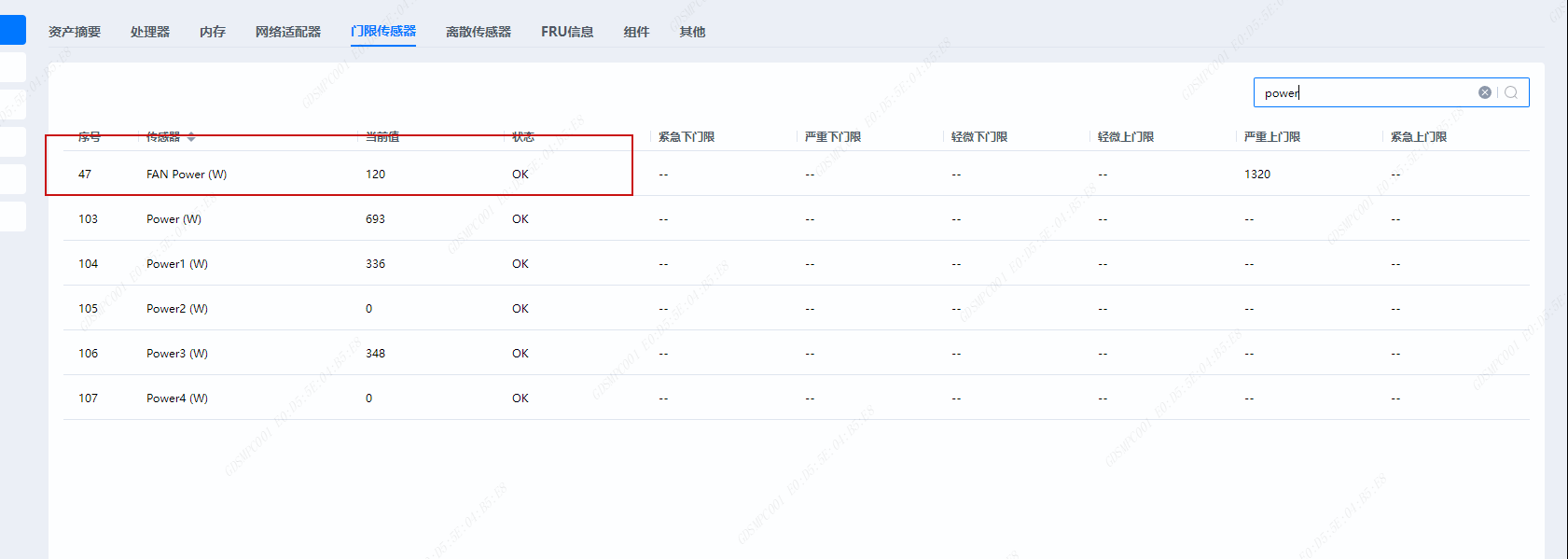Switch to the 处理器 tab
The height and width of the screenshot is (559, 1568).
[150, 32]
